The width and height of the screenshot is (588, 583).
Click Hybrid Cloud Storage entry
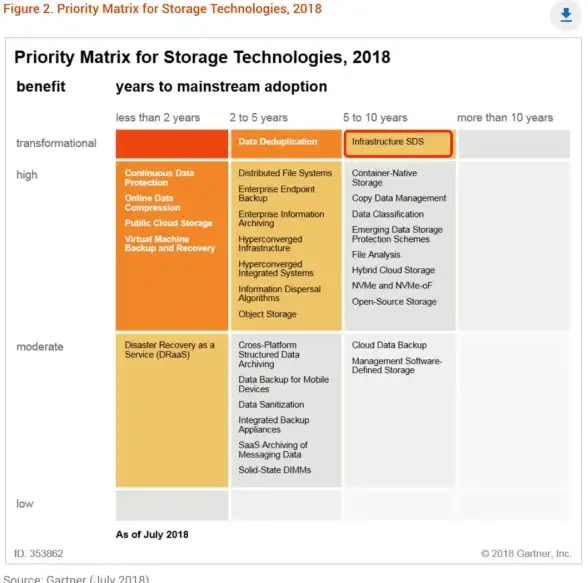[x=393, y=270]
